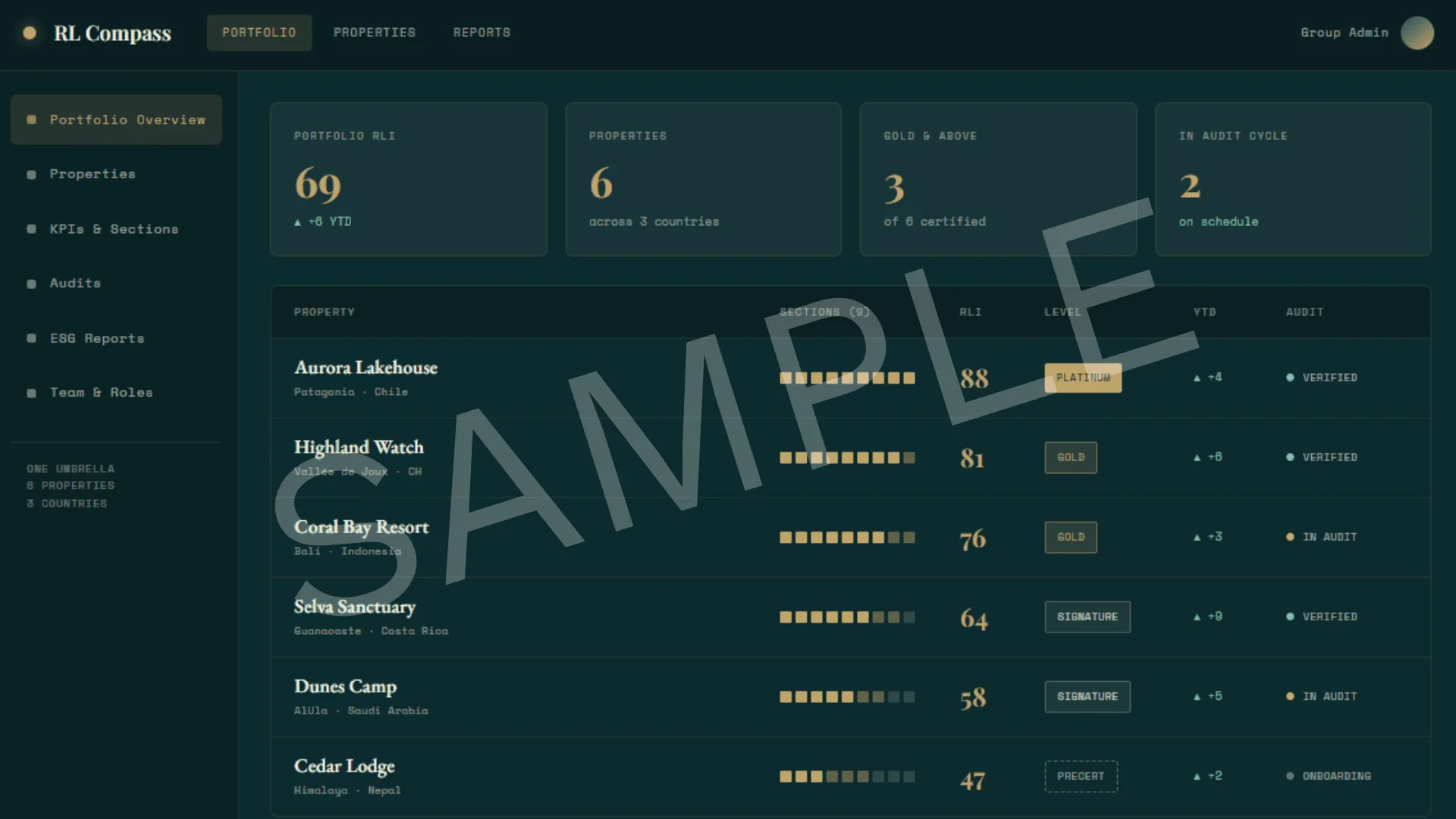The height and width of the screenshot is (819, 1456).
Task: Switch to the Properties top tab
Action: (x=375, y=33)
